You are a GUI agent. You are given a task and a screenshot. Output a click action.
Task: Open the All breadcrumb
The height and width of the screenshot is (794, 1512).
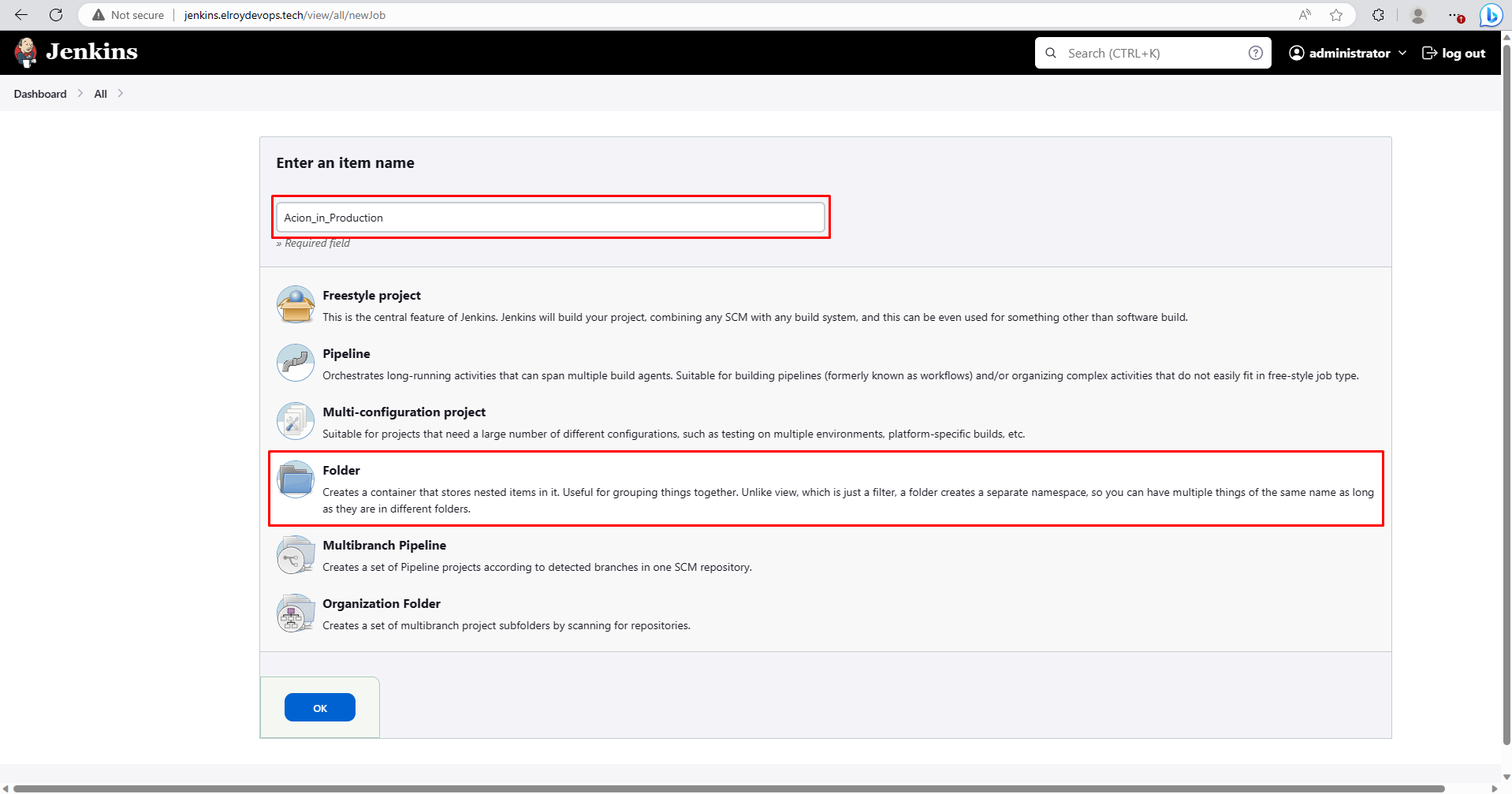(101, 94)
